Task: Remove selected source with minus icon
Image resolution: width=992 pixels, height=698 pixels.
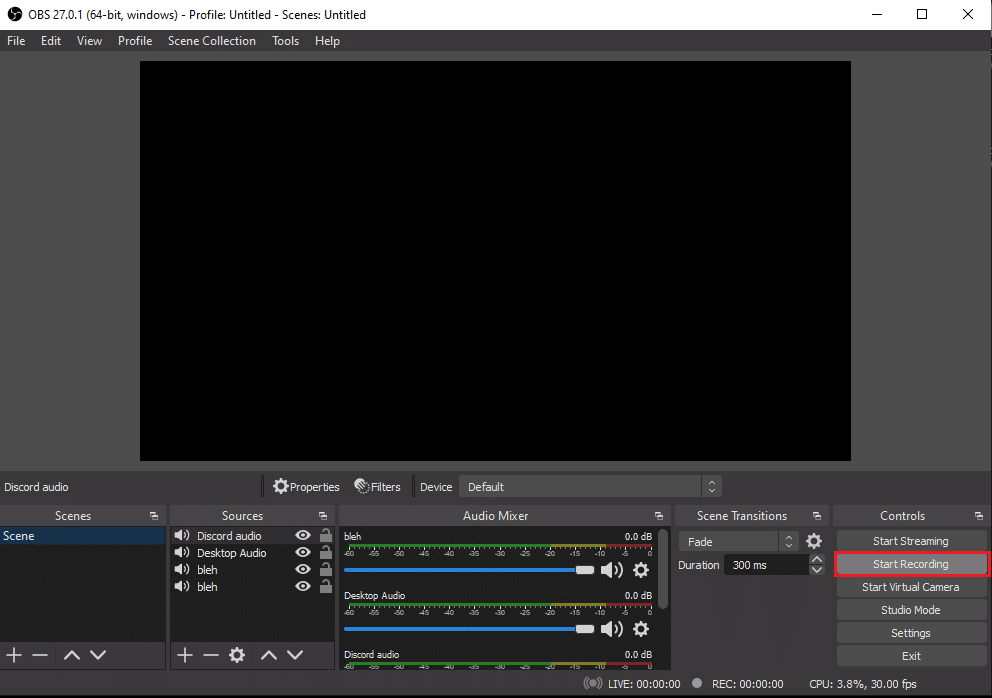Action: click(x=210, y=655)
